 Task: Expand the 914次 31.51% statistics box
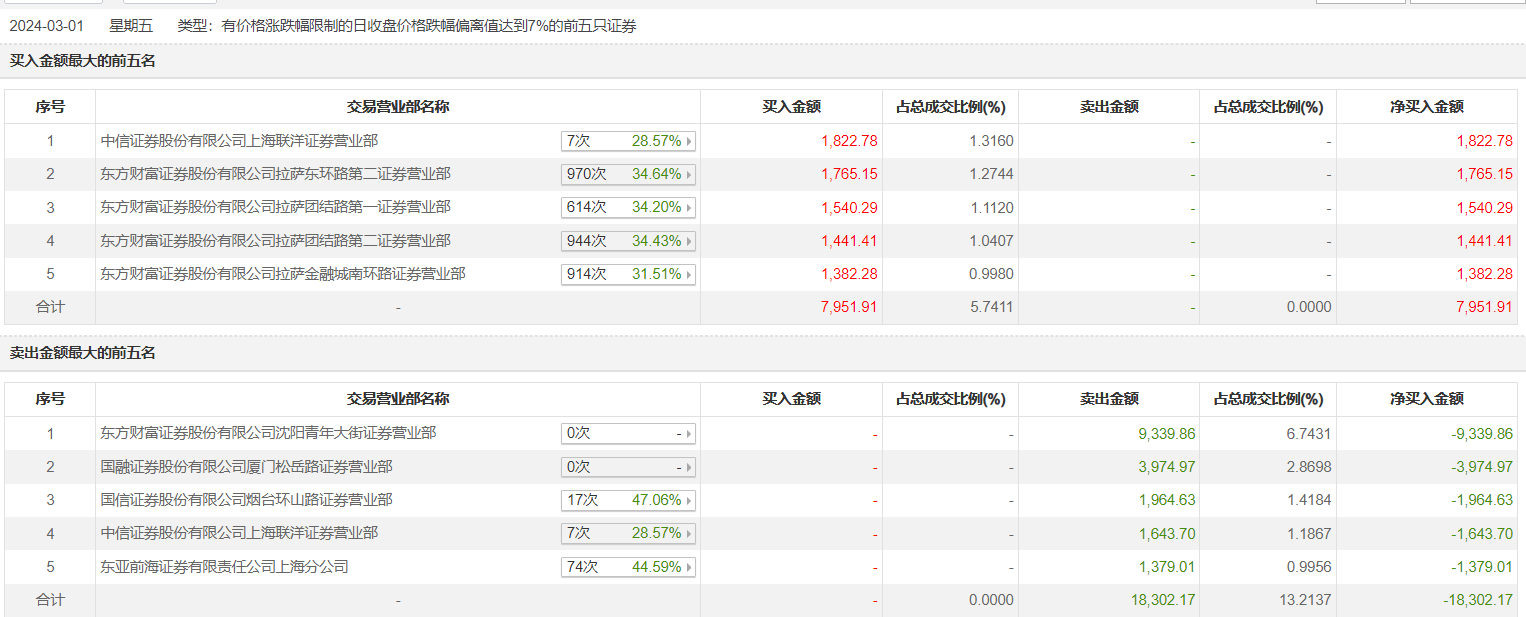(628, 274)
